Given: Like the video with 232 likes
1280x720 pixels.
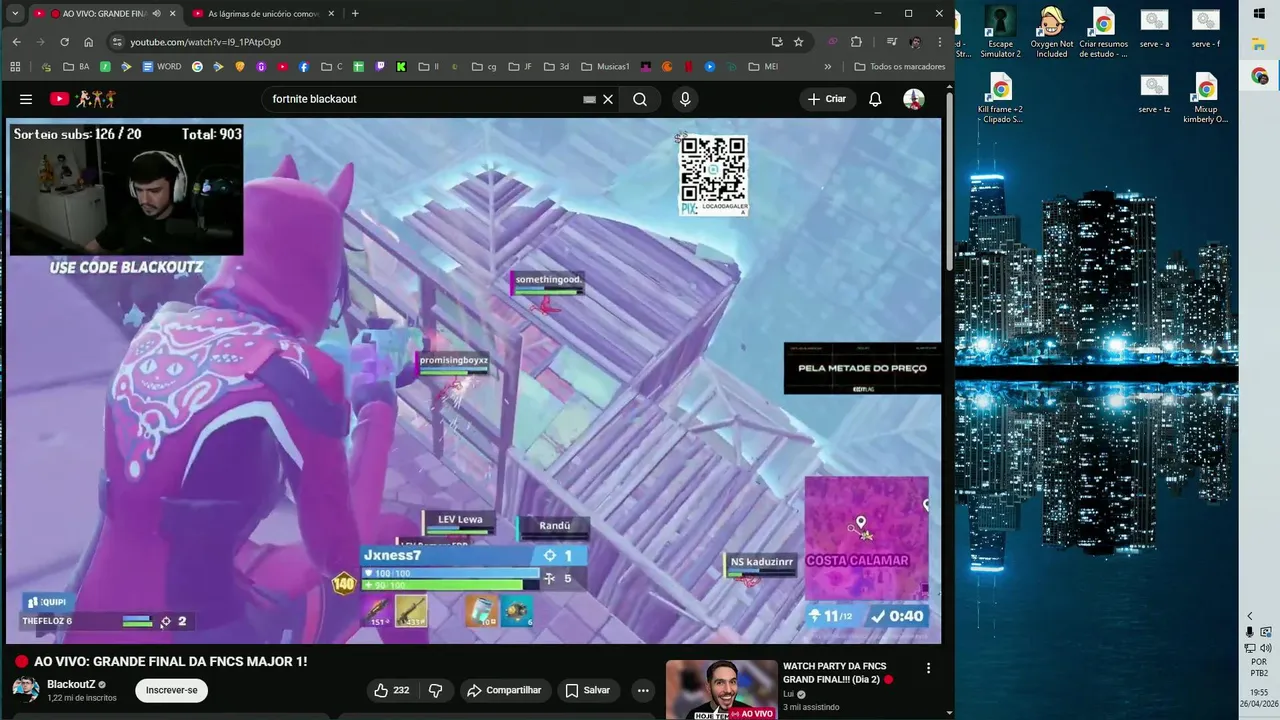Looking at the screenshot, I should 391,690.
